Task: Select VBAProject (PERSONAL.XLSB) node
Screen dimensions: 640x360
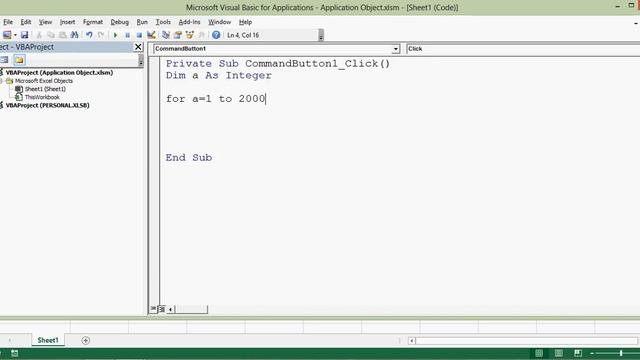Action: (x=47, y=105)
